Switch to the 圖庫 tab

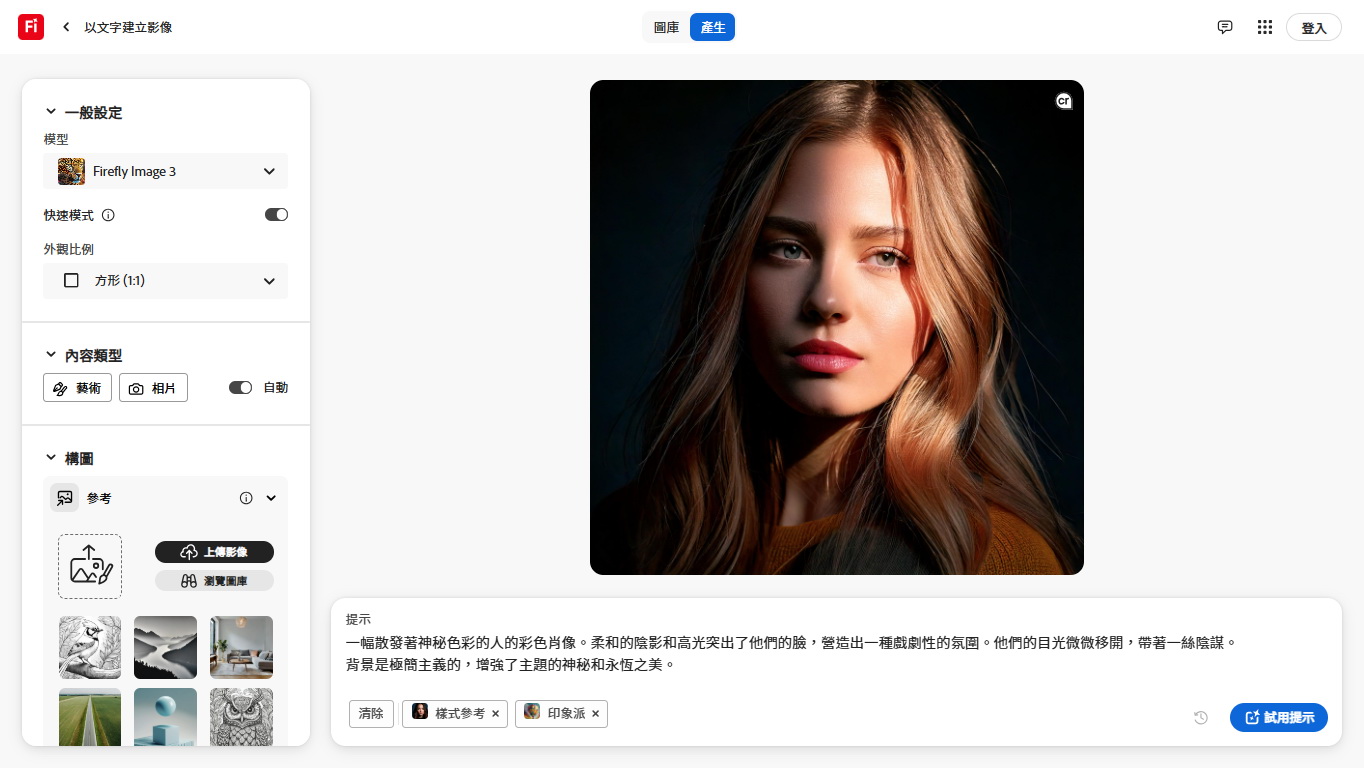tap(666, 27)
